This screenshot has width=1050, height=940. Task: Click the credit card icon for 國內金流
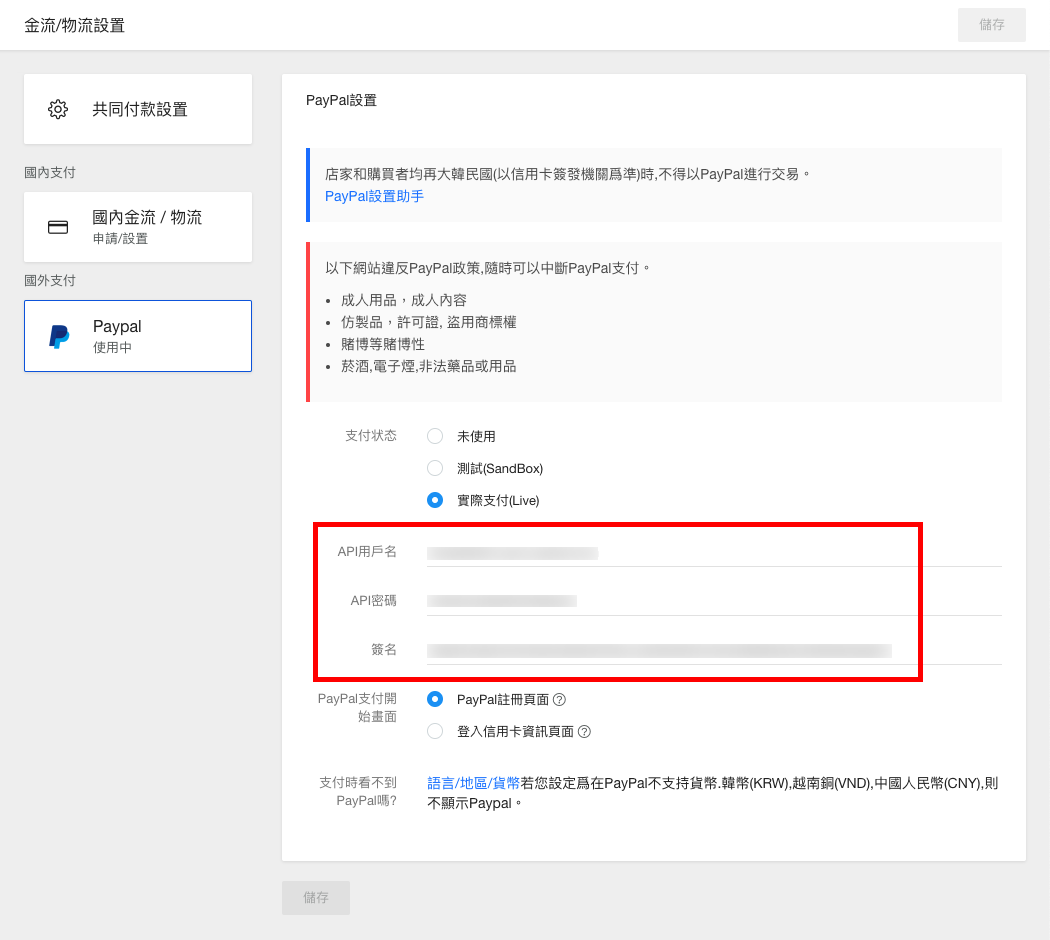(x=58, y=227)
